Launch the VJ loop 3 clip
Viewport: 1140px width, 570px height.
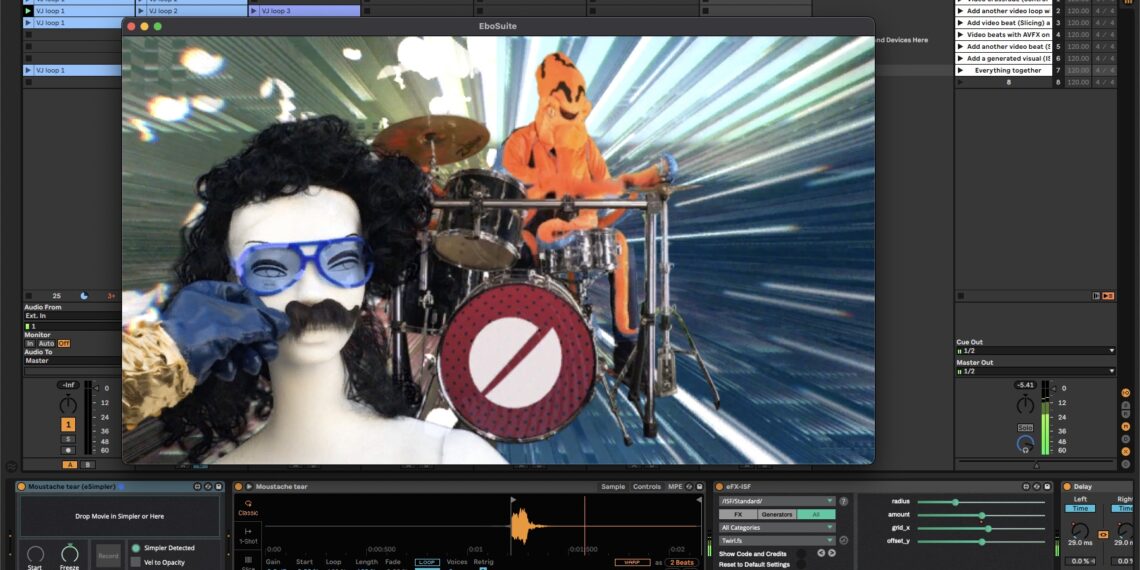255,11
